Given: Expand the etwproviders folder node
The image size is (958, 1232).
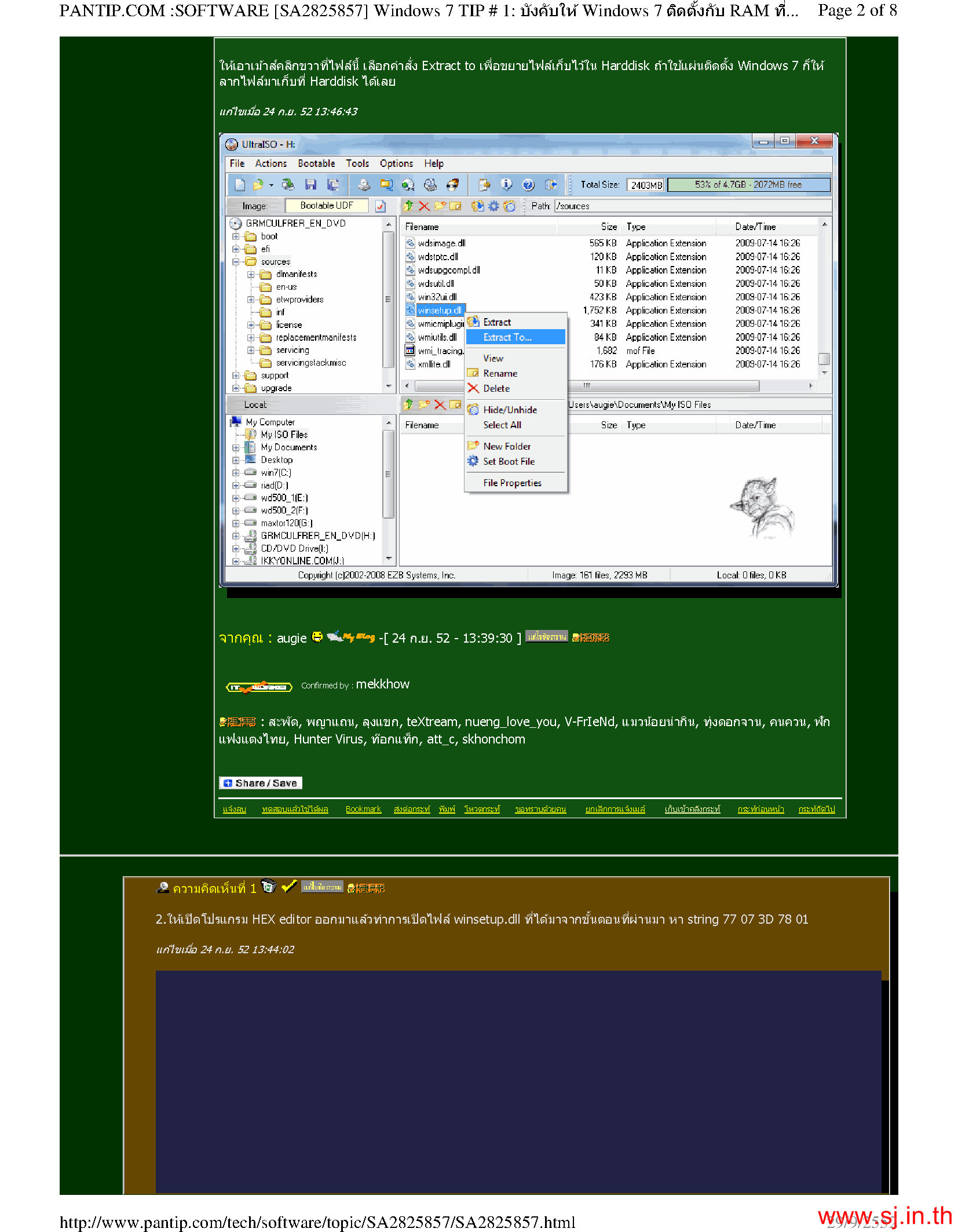Looking at the screenshot, I should point(251,300).
